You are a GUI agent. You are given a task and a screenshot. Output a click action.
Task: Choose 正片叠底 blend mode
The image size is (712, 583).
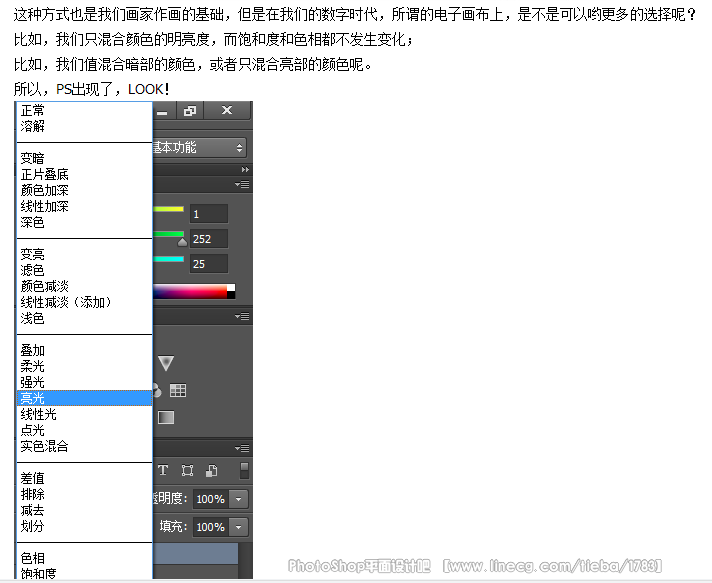84,174
